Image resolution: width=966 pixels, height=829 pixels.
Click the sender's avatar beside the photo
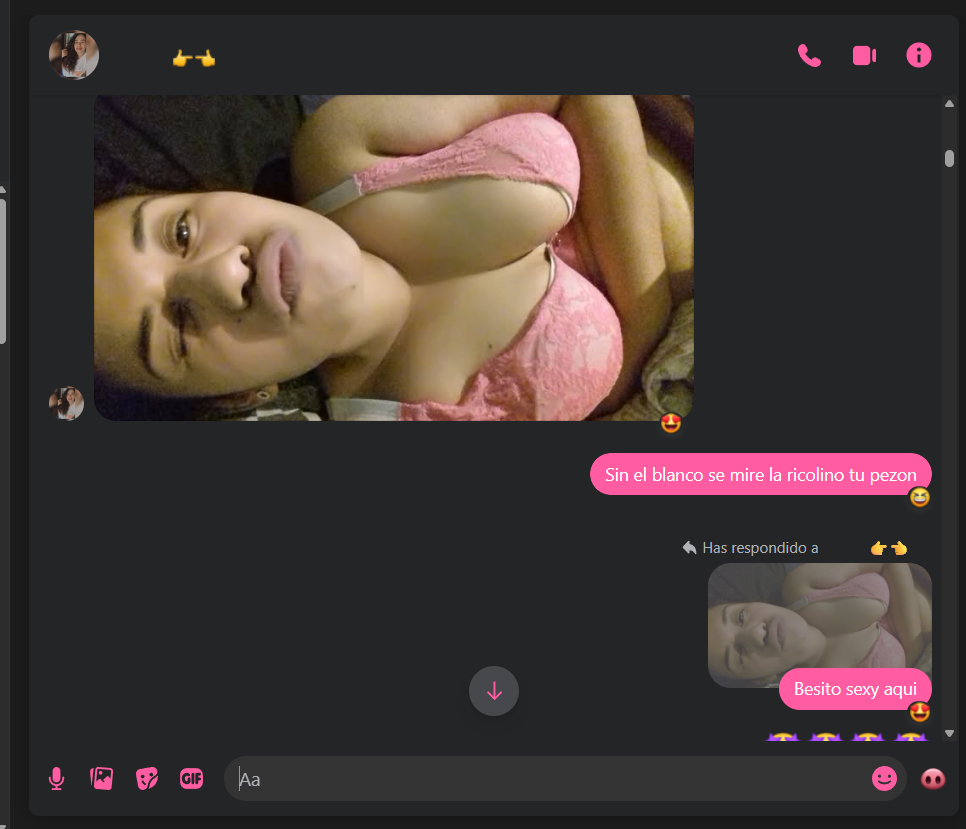point(66,403)
